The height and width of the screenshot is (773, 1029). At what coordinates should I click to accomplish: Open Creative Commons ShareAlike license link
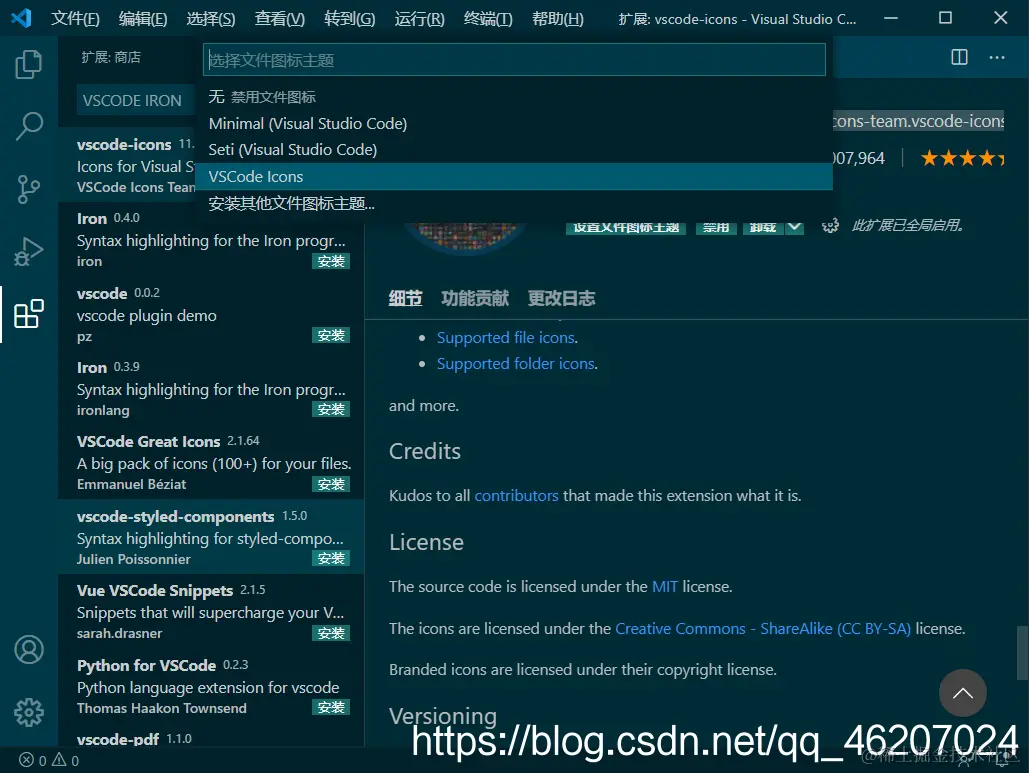tap(763, 629)
